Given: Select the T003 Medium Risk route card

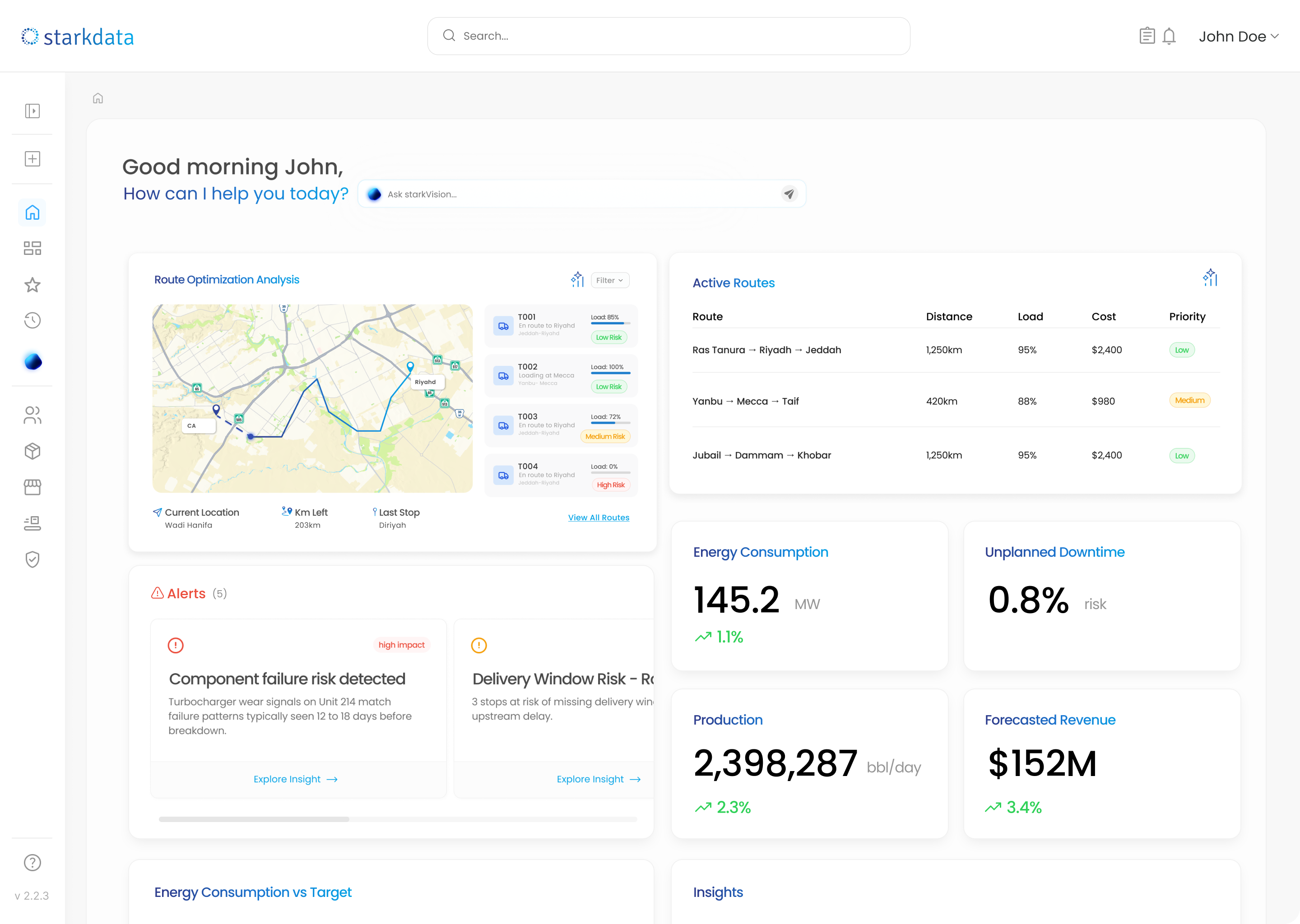Looking at the screenshot, I should [x=561, y=425].
